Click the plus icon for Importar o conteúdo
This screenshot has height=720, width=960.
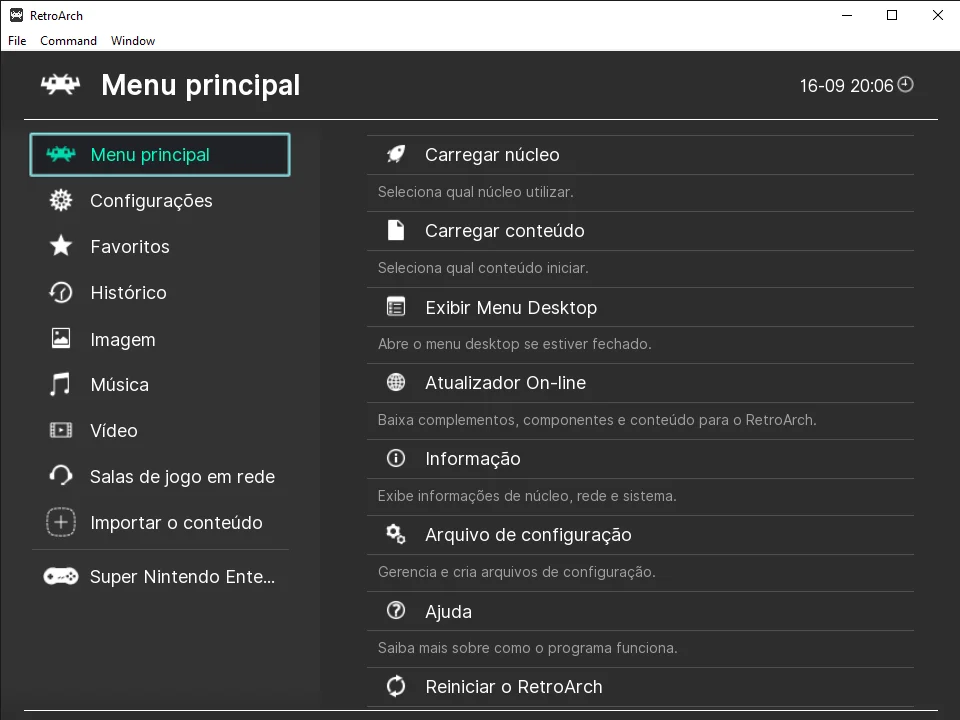point(61,522)
